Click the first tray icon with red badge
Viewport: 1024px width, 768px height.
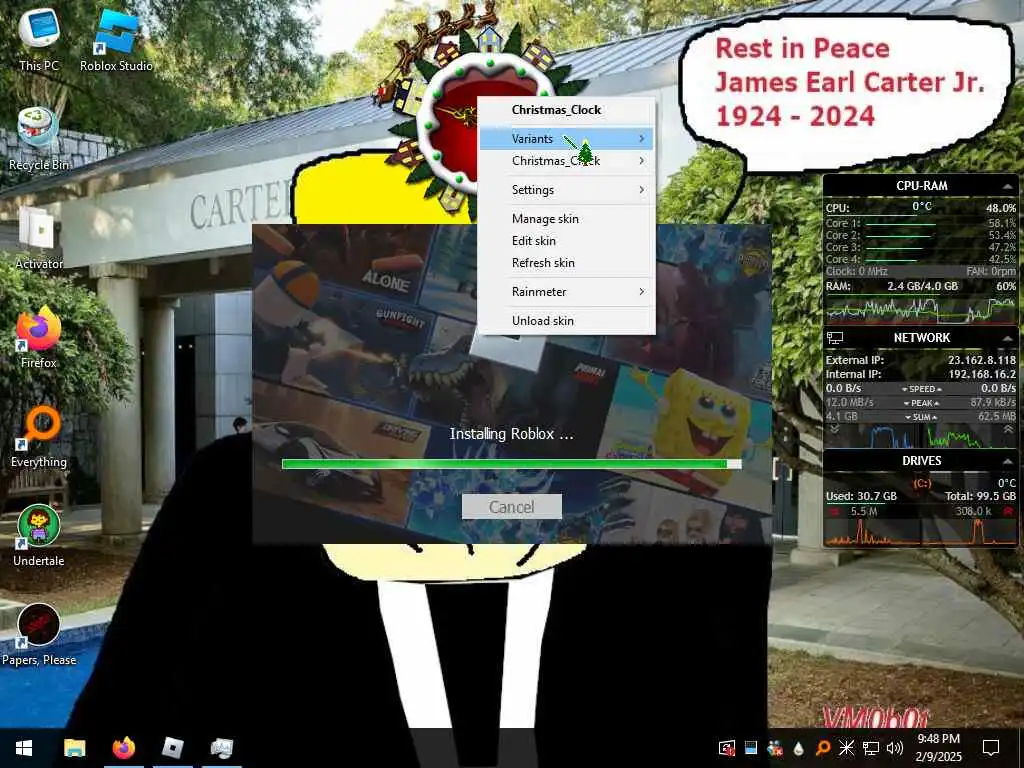point(726,748)
